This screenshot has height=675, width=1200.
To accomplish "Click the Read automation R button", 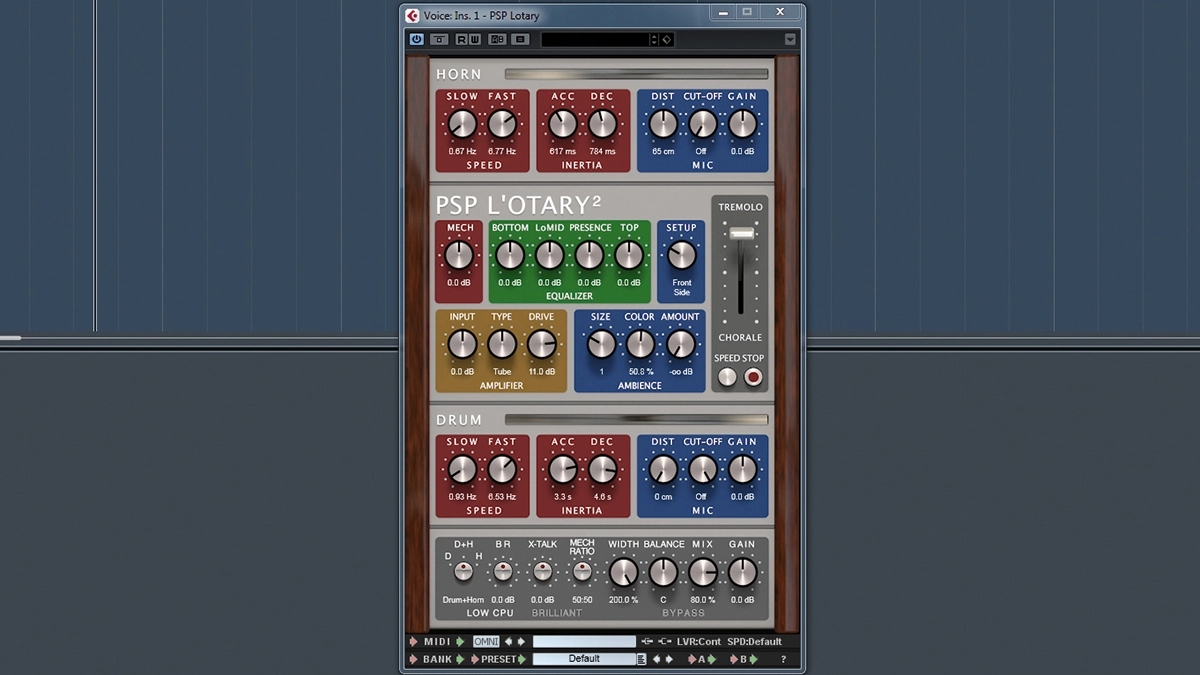I will tap(462, 39).
